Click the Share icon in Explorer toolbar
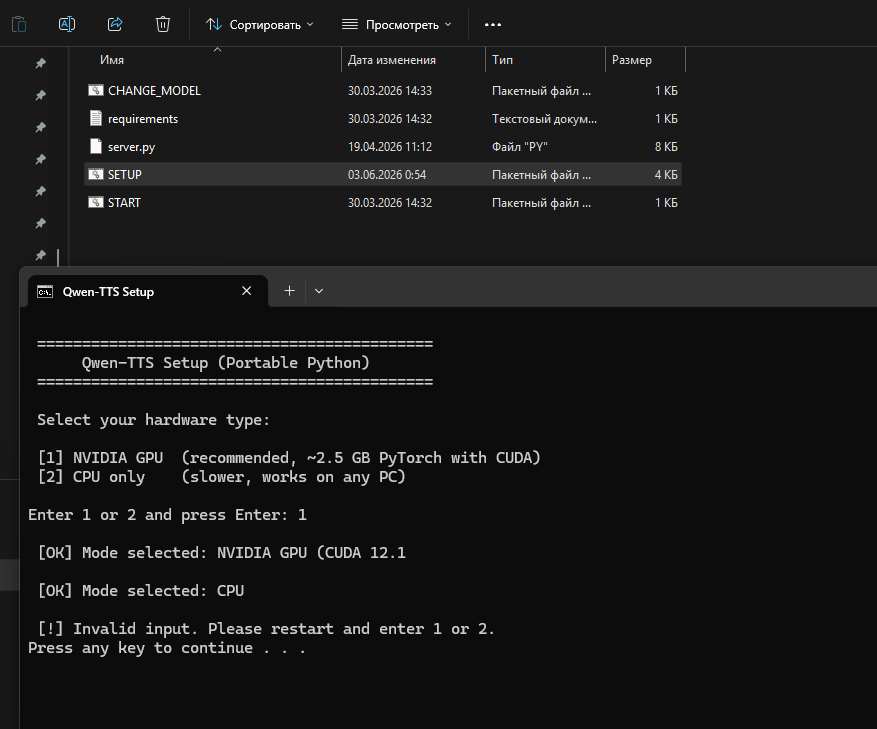Viewport: 877px width, 729px height. click(115, 24)
